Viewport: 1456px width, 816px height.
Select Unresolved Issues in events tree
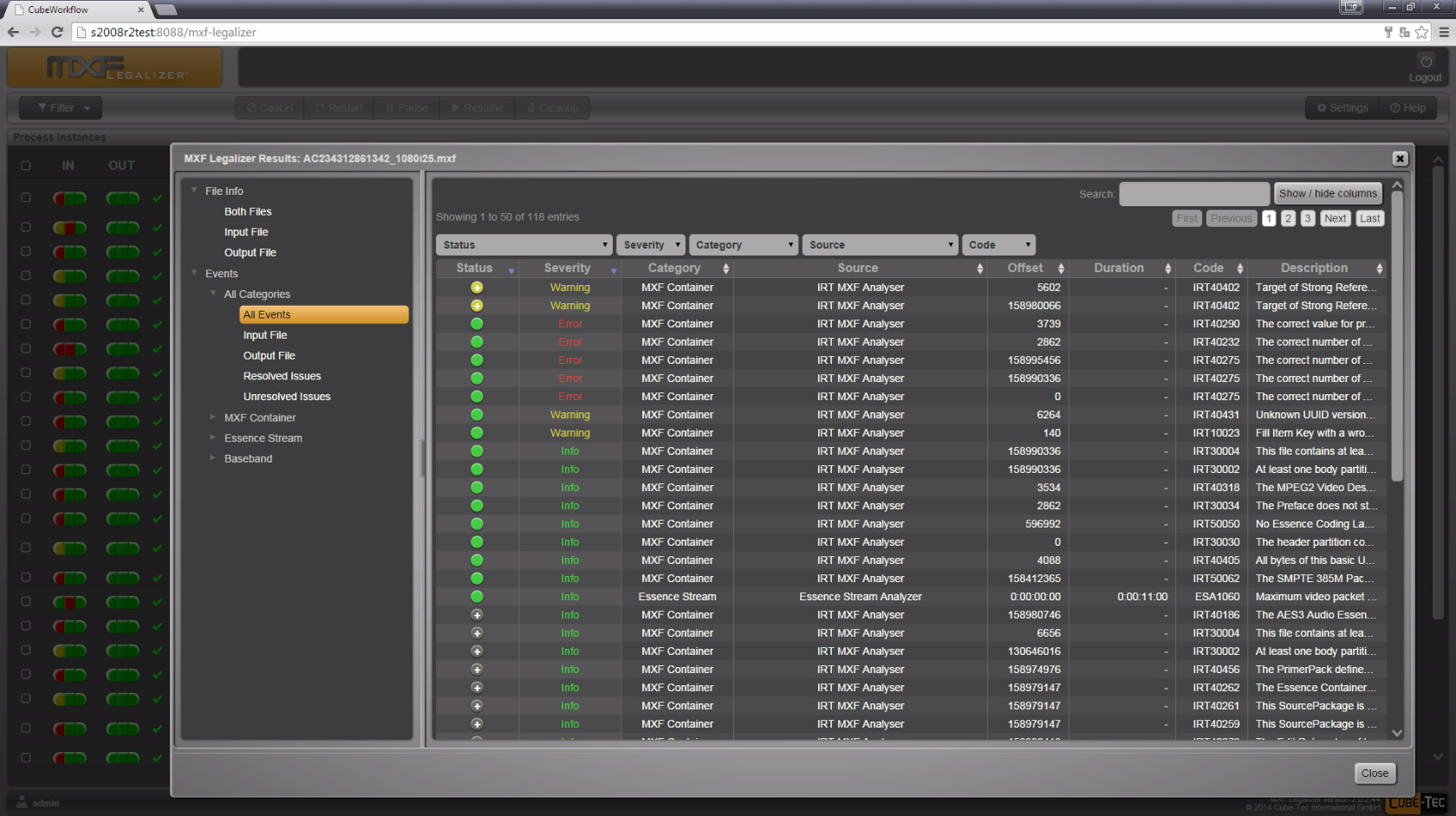click(x=287, y=397)
